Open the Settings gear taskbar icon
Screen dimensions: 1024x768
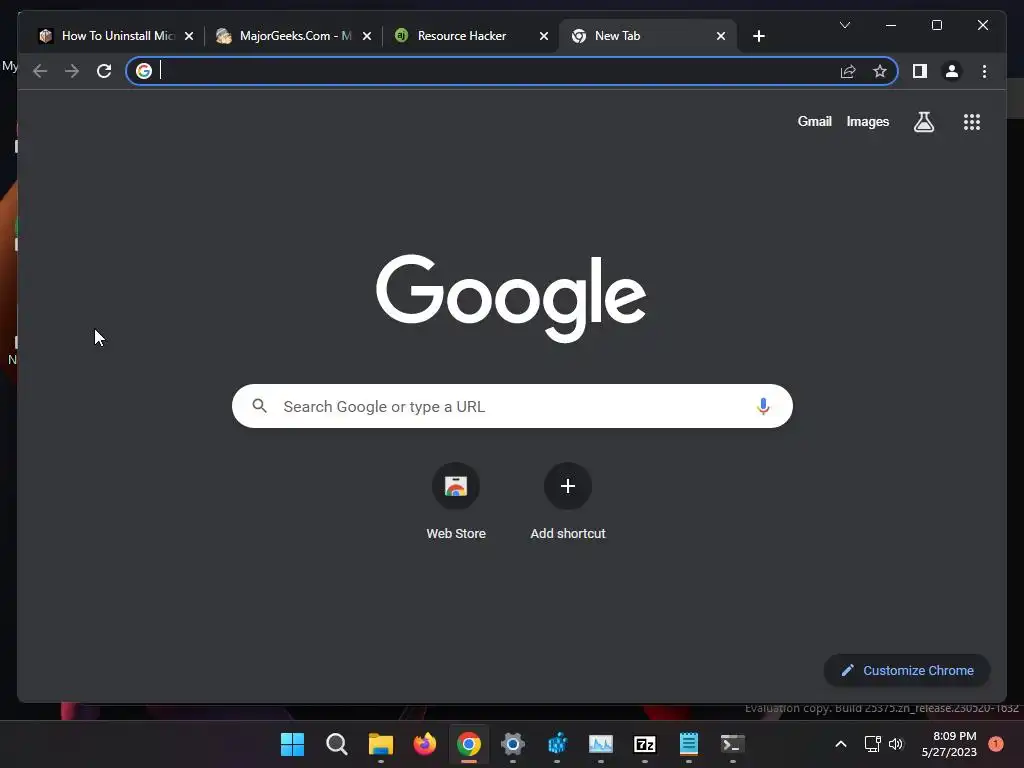(513, 744)
